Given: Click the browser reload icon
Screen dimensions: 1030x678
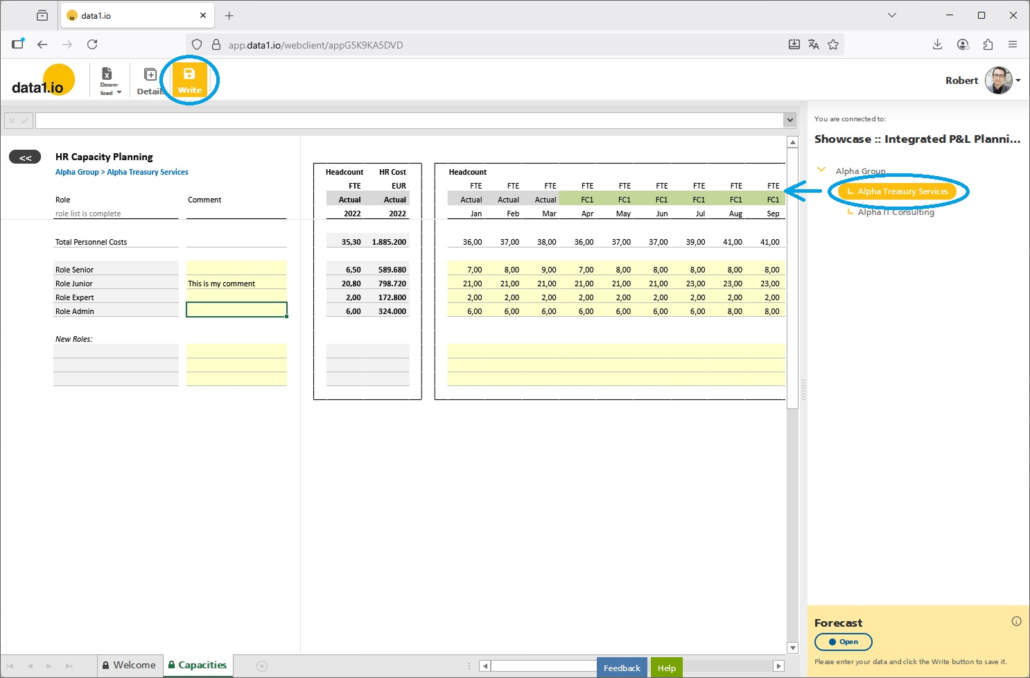Looking at the screenshot, I should 92,44.
